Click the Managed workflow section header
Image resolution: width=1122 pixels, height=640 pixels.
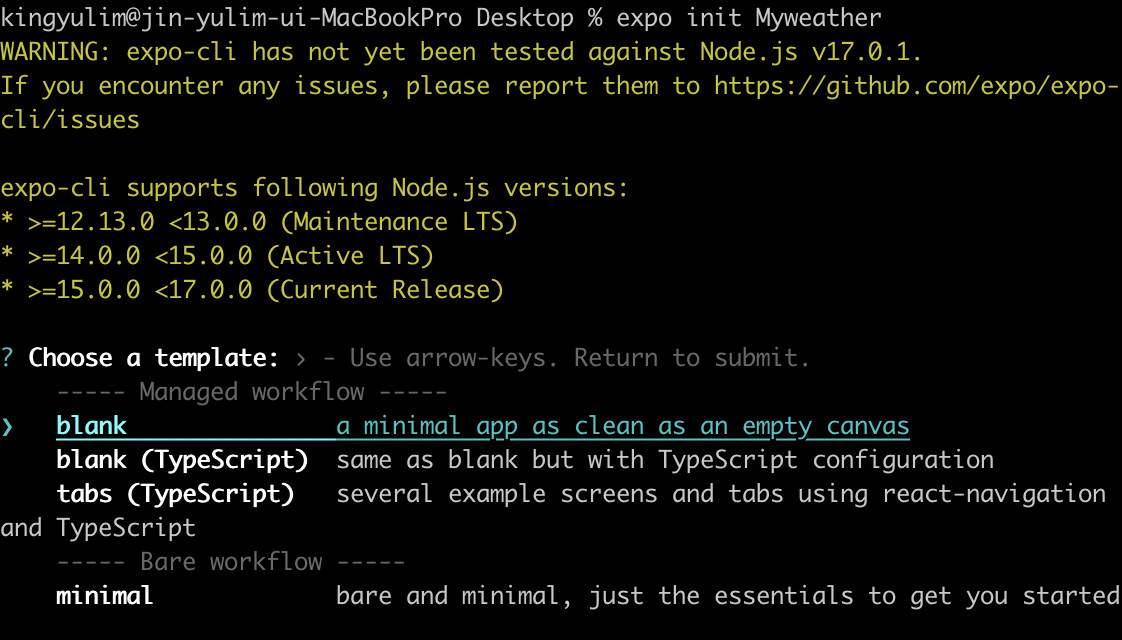[250, 391]
